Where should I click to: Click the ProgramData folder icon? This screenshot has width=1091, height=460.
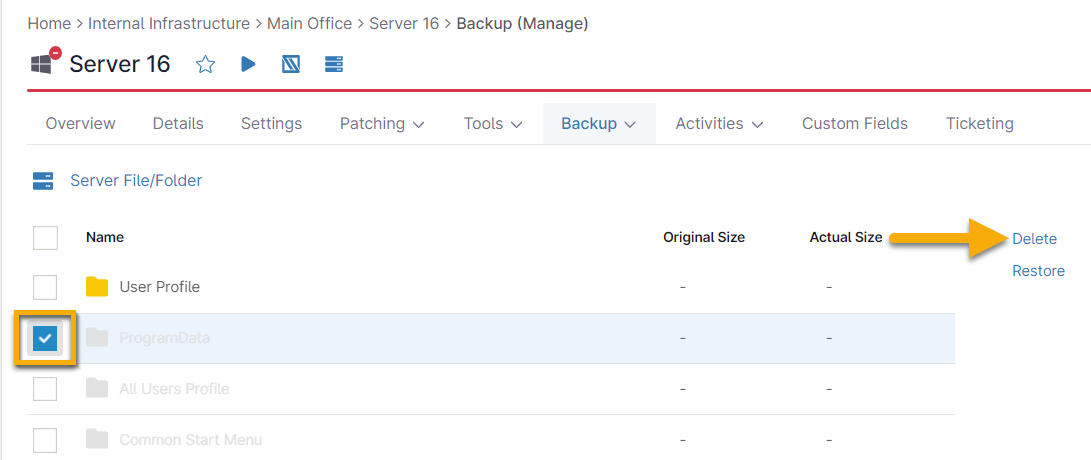(x=97, y=338)
